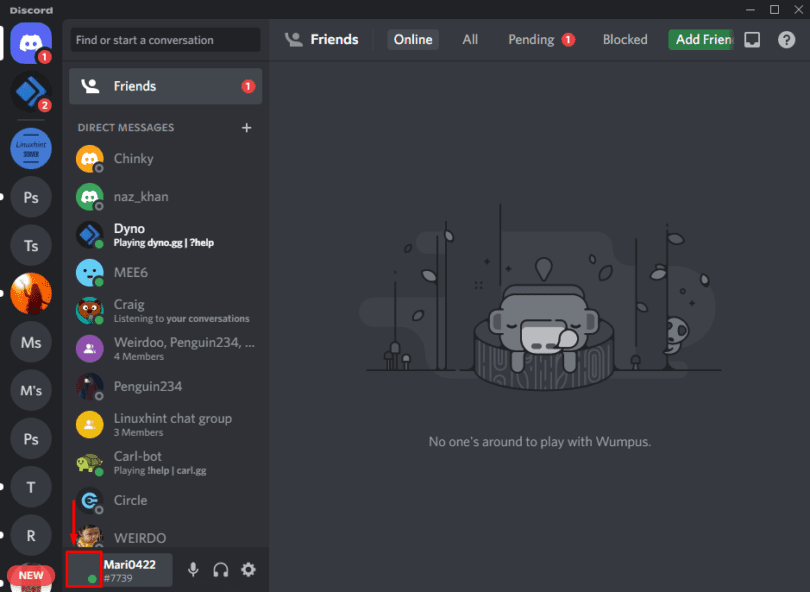Screen dimensions: 810x592
Task: Open the All friends filter
Action: pos(469,39)
